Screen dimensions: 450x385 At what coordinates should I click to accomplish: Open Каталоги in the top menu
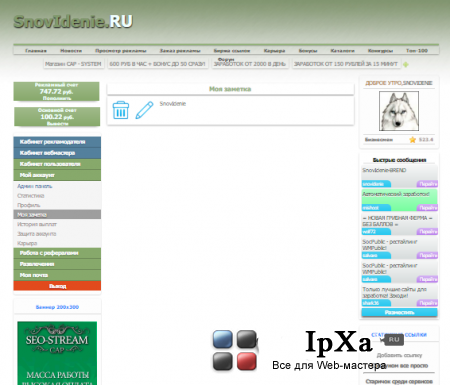pos(342,51)
